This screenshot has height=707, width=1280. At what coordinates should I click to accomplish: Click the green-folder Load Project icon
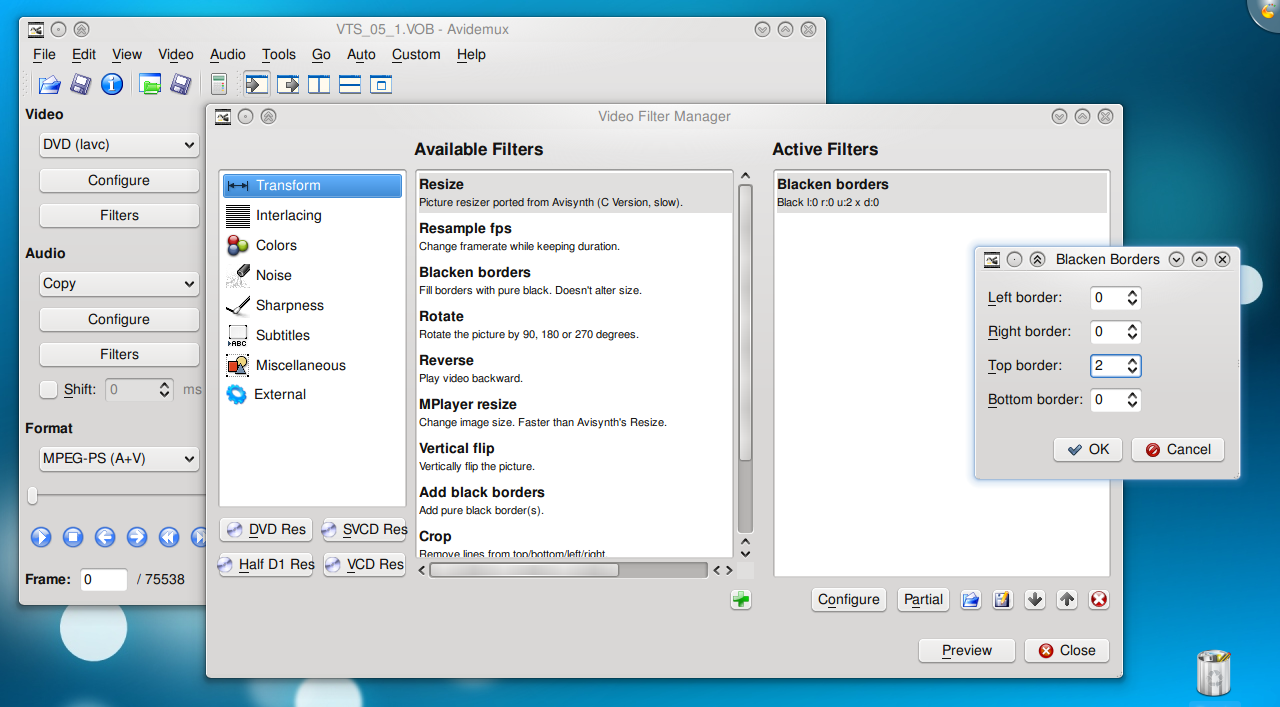coord(150,84)
